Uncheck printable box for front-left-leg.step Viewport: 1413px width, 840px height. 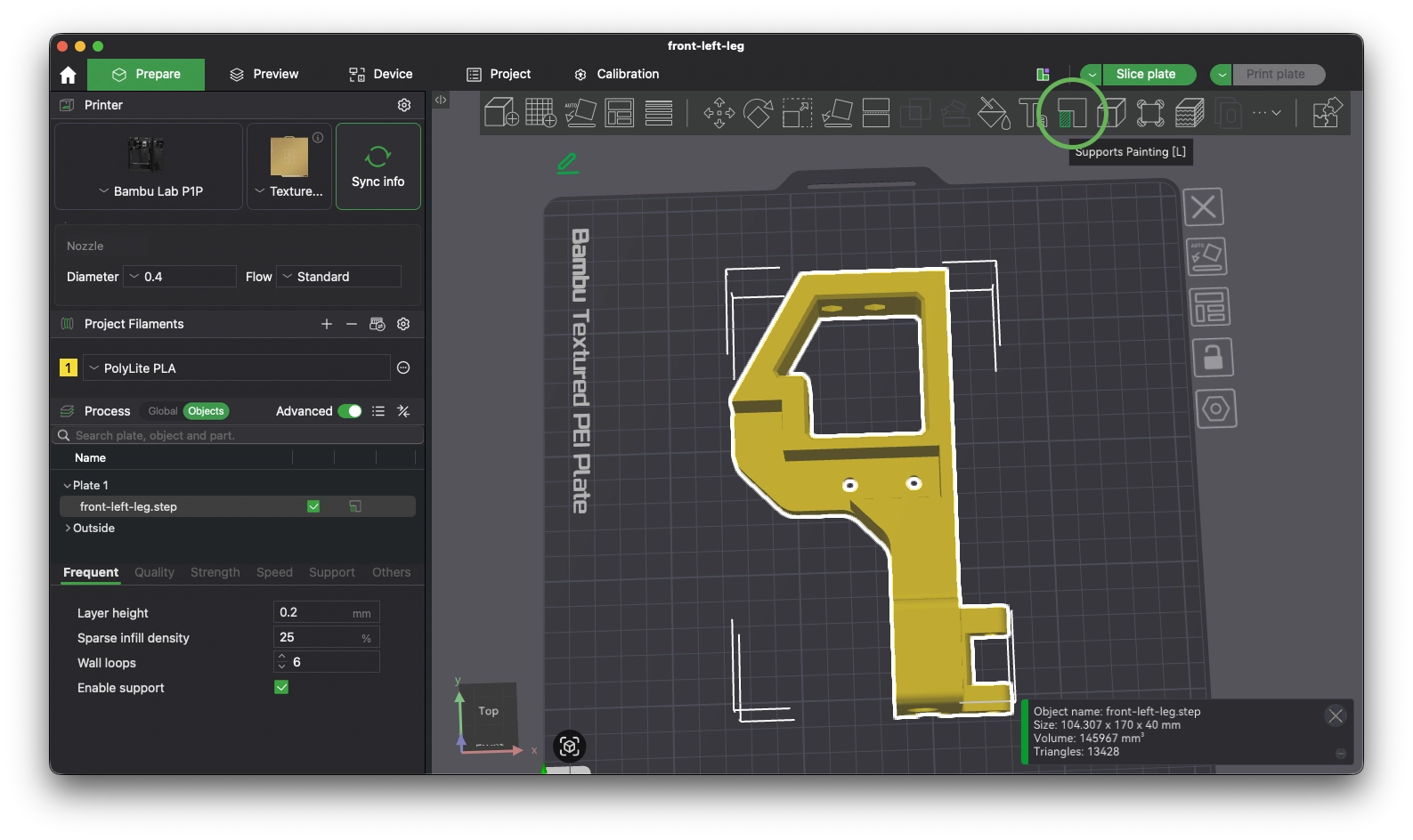(313, 506)
